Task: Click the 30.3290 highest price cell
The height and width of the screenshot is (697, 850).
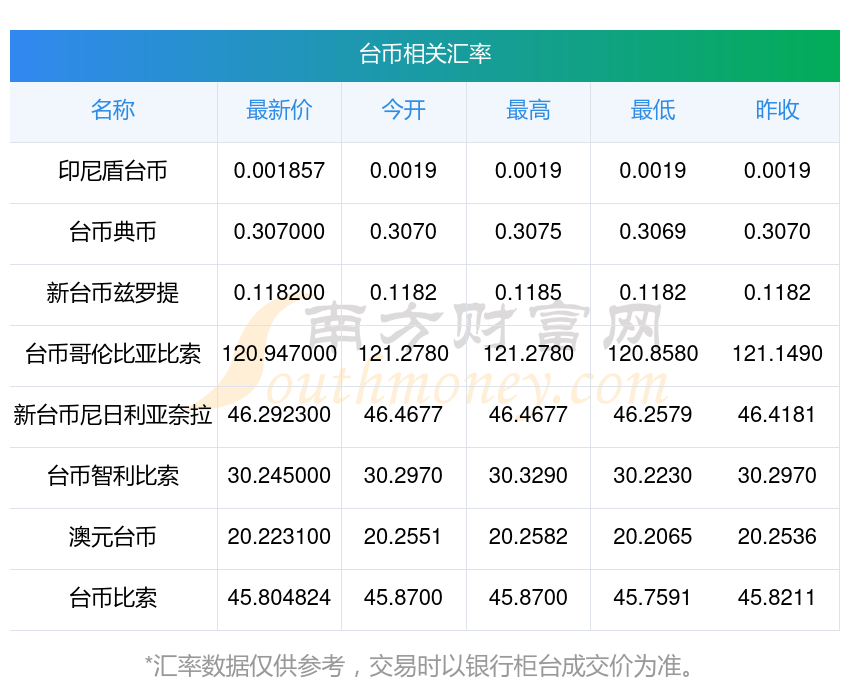Action: pyautogui.click(x=528, y=476)
